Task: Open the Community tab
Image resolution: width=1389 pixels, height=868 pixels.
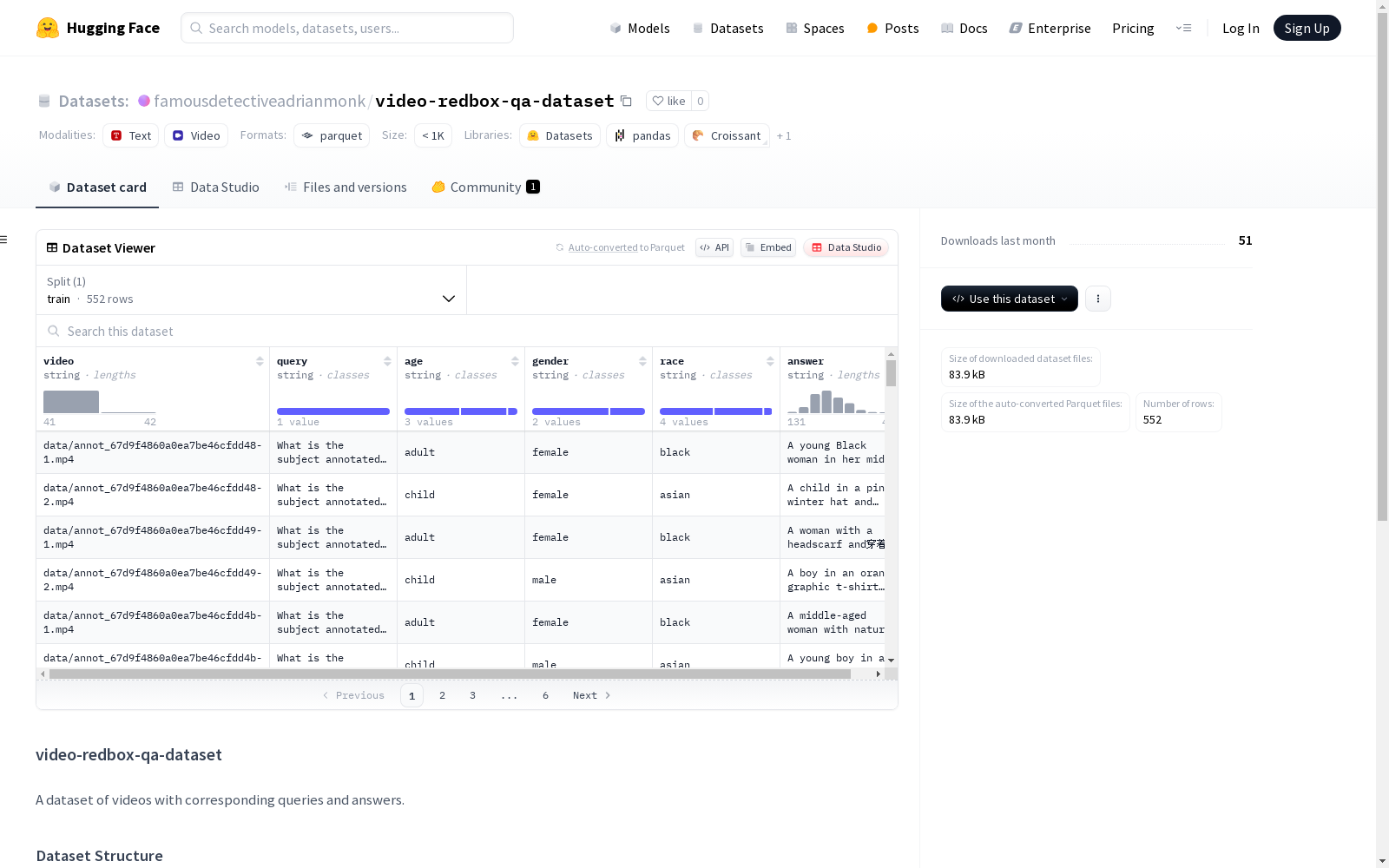Action: click(486, 187)
